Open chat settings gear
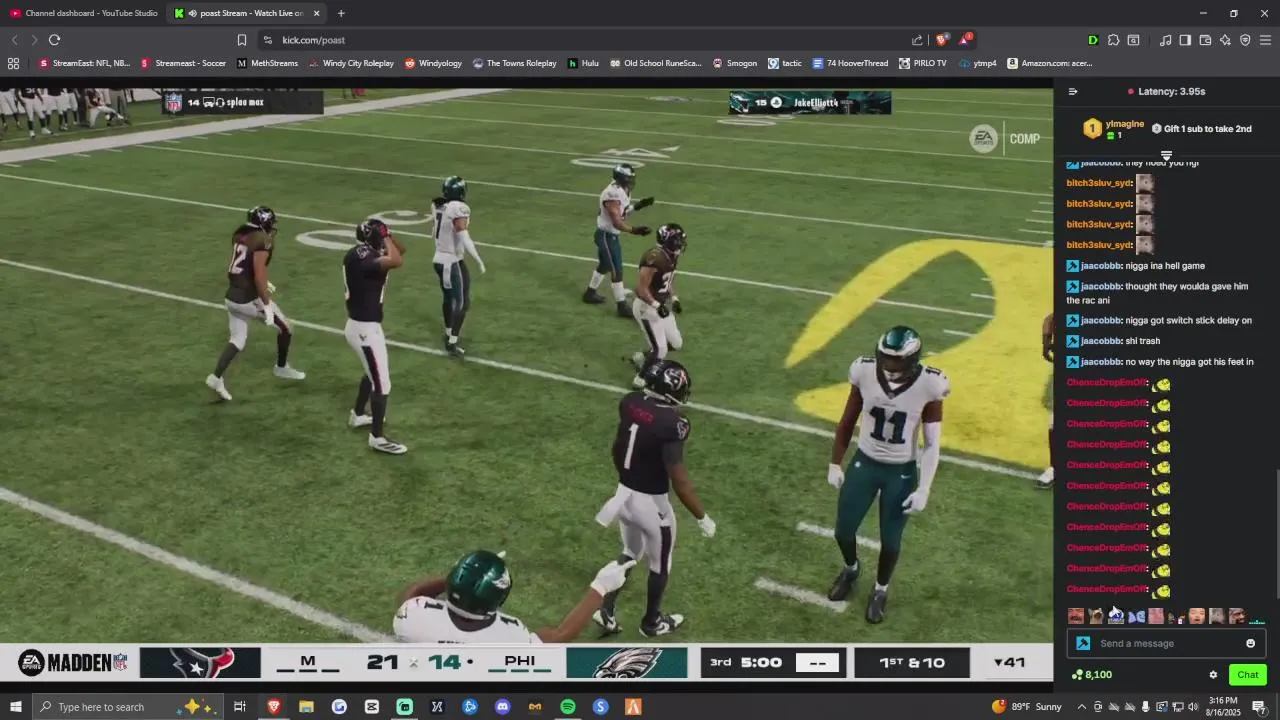Screen dimensions: 1280x720 click(1213, 675)
